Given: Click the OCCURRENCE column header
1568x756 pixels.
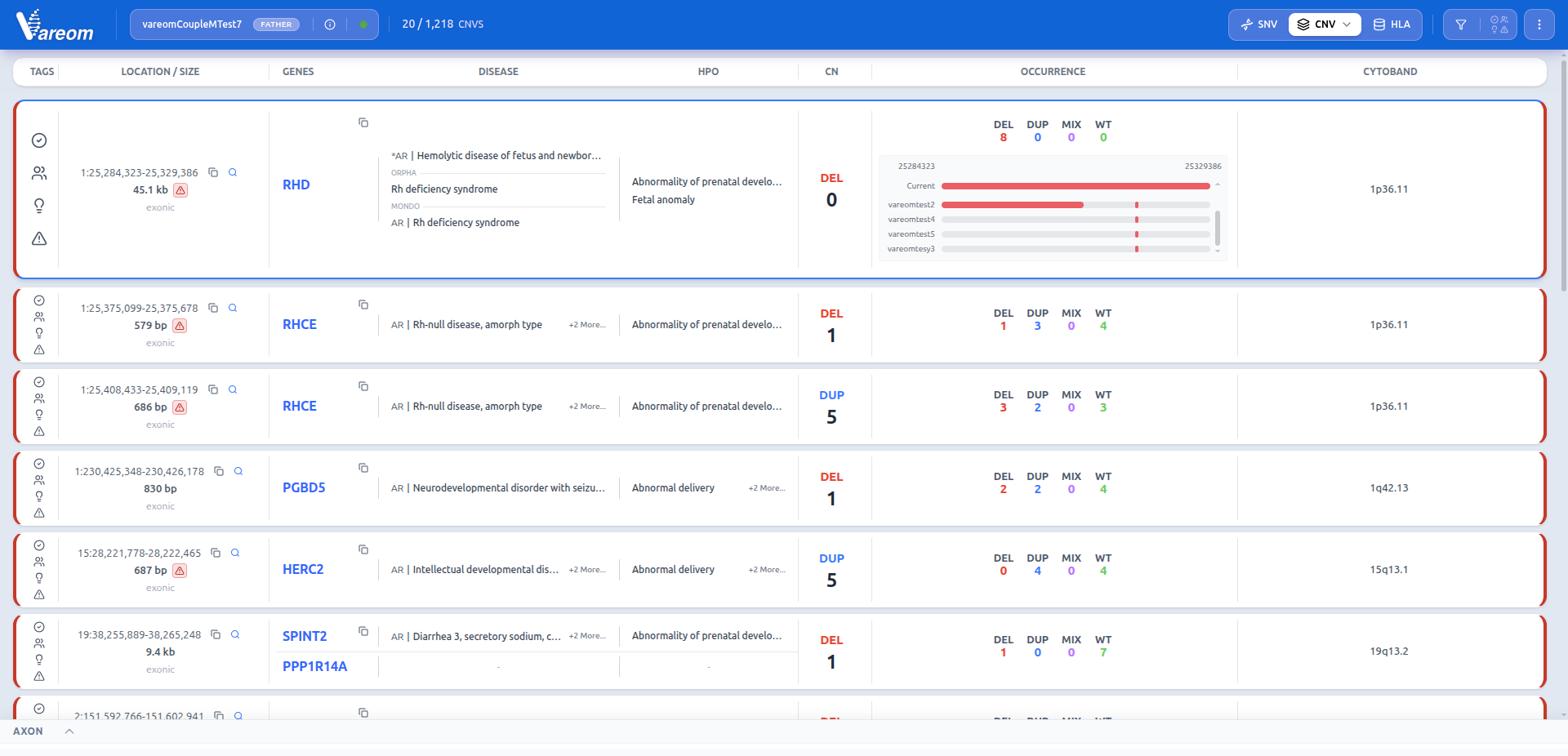Looking at the screenshot, I should coord(1053,72).
